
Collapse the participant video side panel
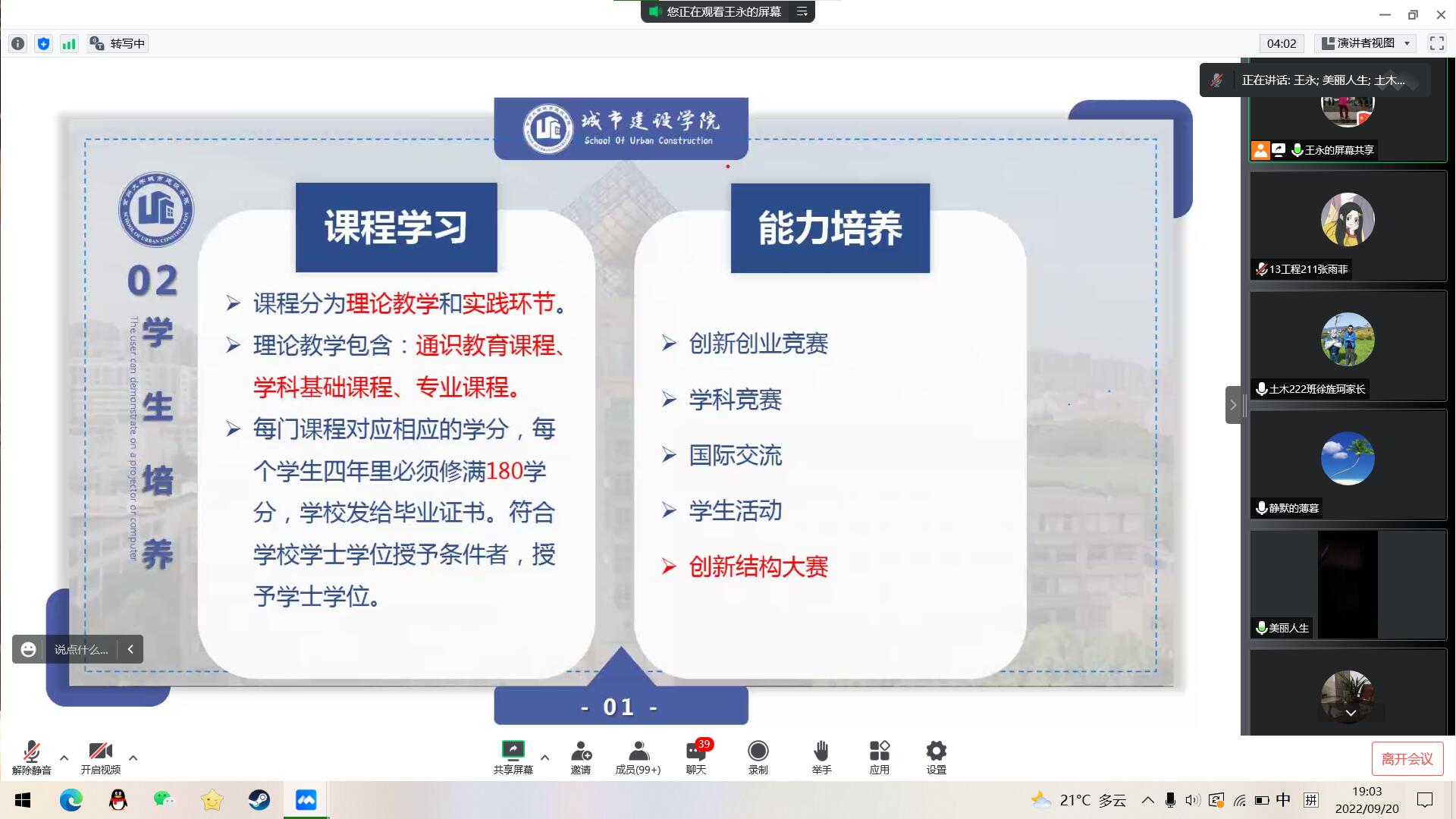coord(1233,405)
